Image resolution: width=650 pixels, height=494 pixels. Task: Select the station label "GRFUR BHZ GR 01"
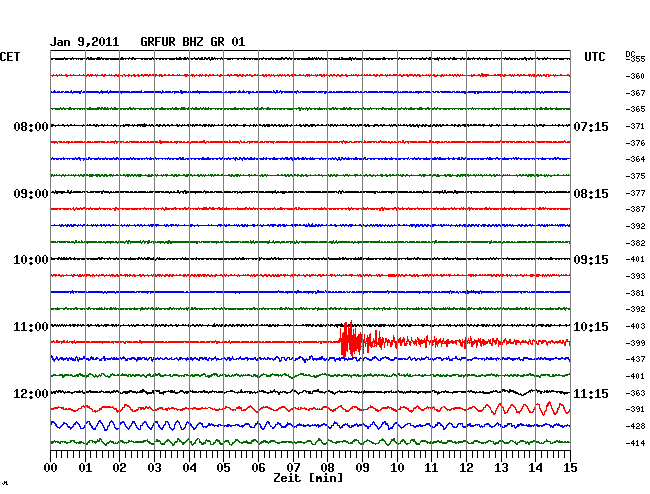193,42
